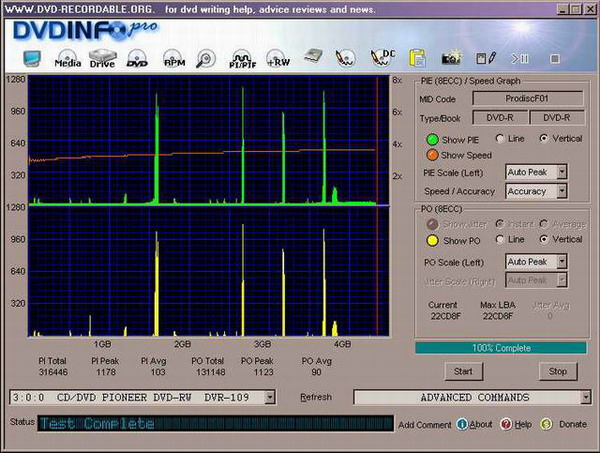The width and height of the screenshot is (600, 453).
Task: Click the PI Peak value 1178
Action: tap(106, 372)
